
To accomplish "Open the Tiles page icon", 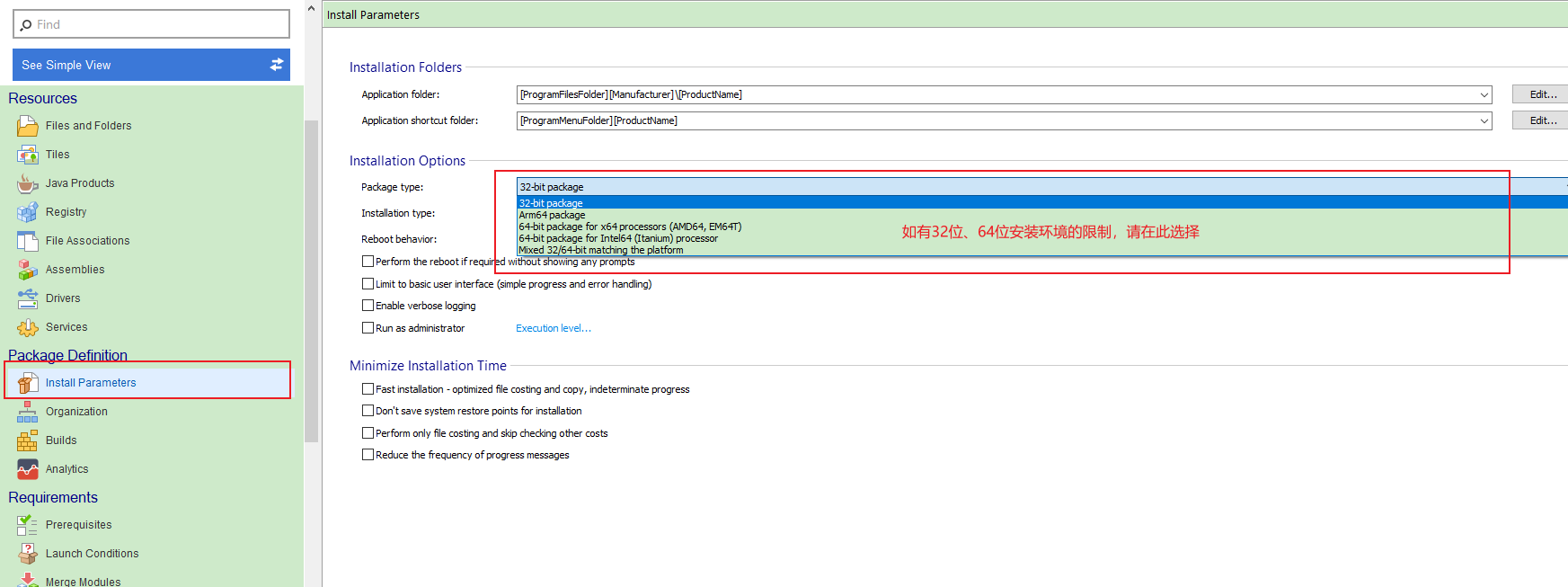I will tap(28, 155).
